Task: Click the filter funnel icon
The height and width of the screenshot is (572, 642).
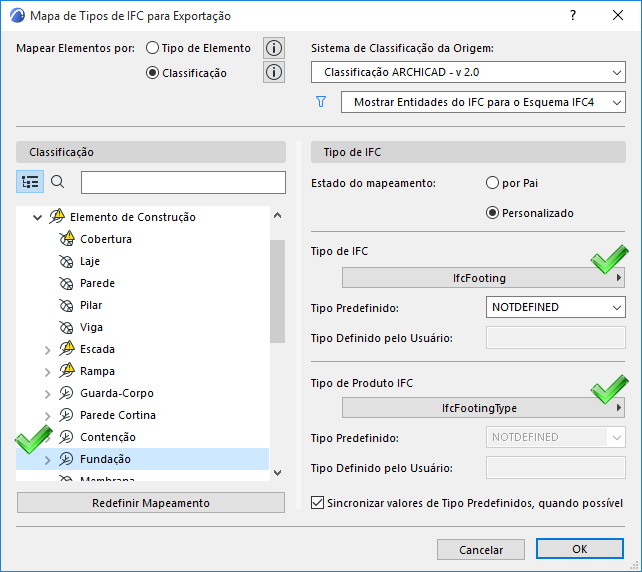Action: [x=321, y=102]
